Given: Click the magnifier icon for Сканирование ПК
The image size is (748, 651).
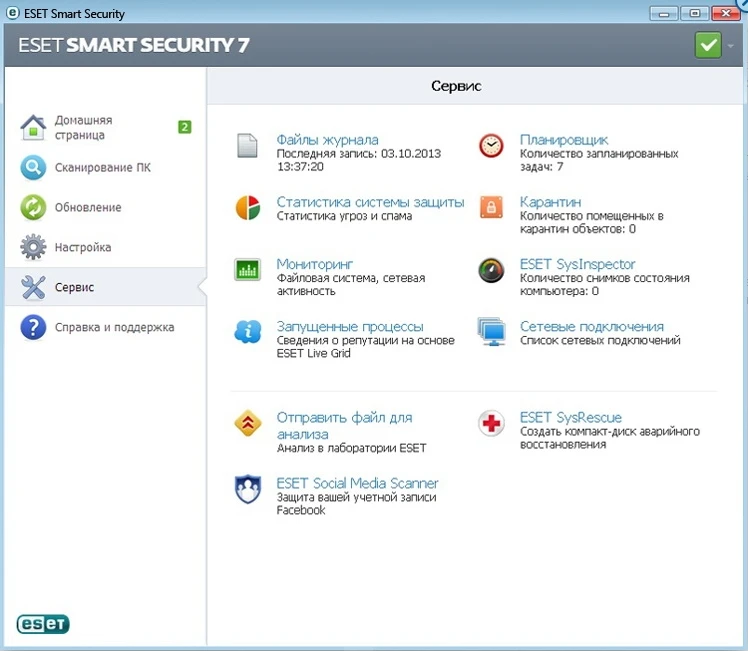Looking at the screenshot, I should tap(33, 167).
